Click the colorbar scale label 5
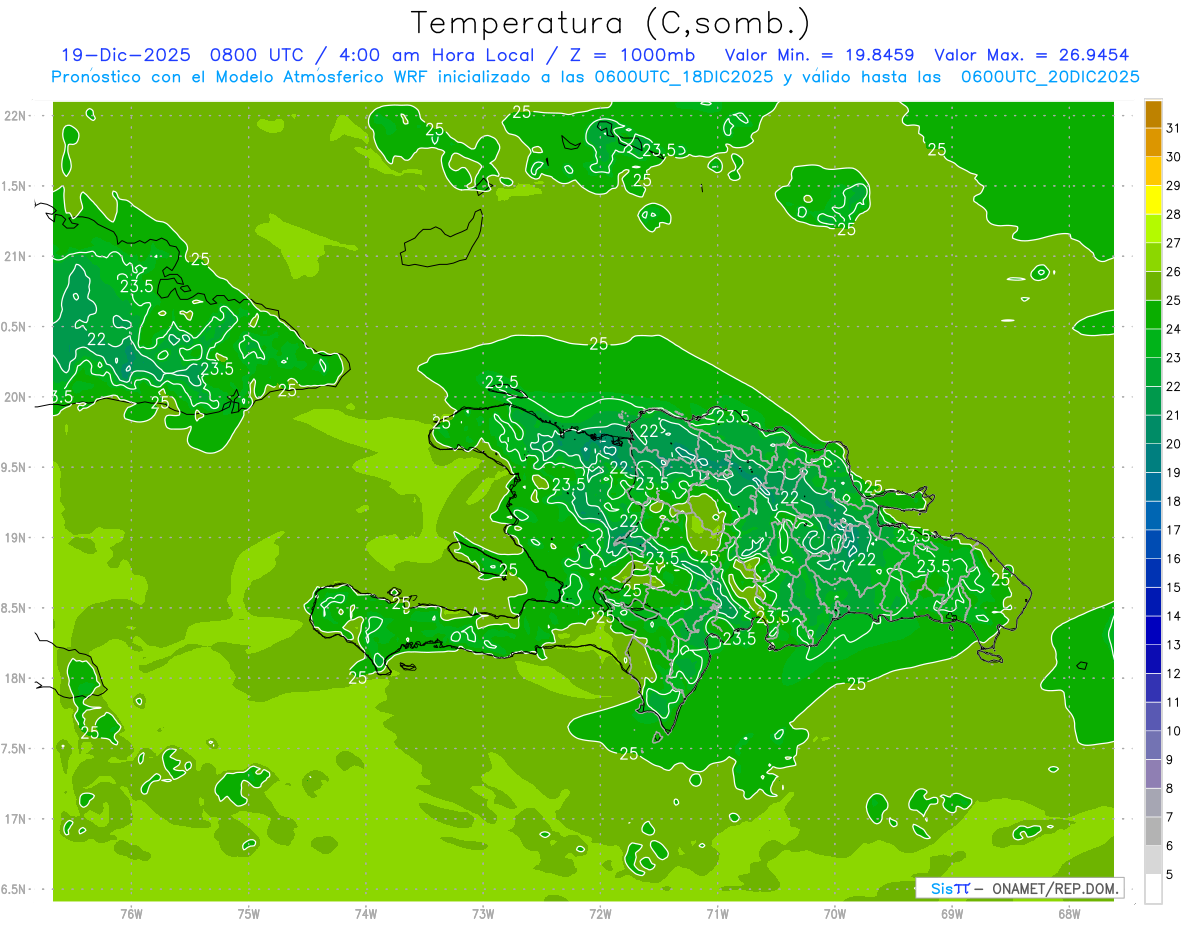1200x927 pixels. 1170,874
